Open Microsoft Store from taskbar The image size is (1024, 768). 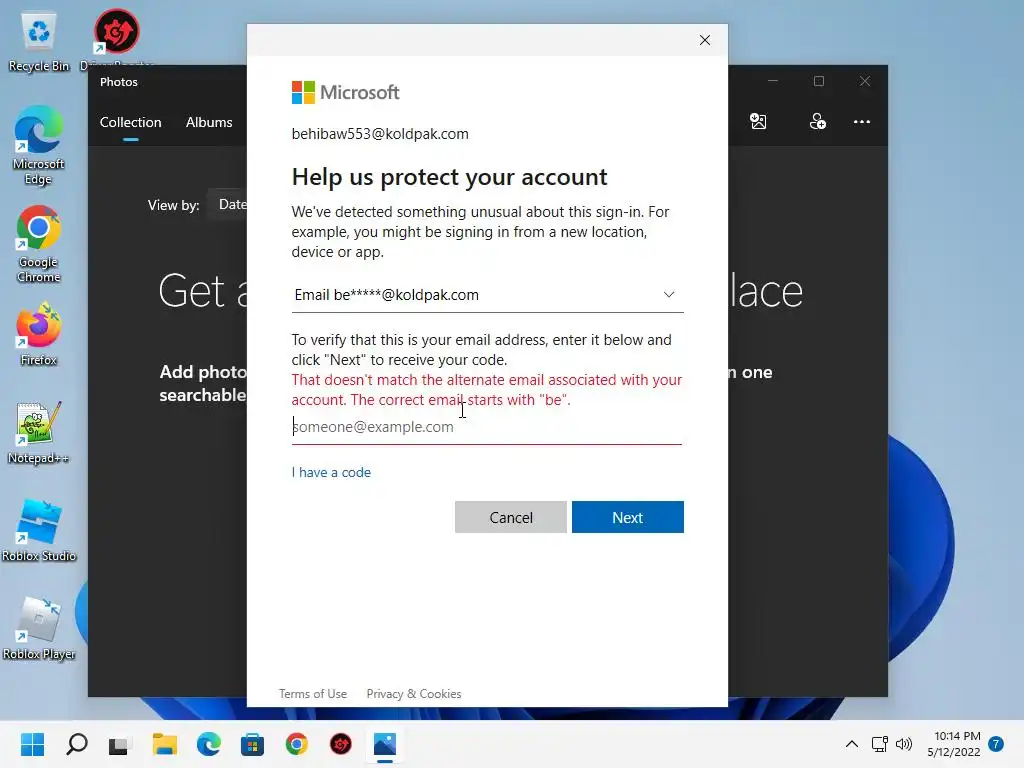(x=252, y=744)
